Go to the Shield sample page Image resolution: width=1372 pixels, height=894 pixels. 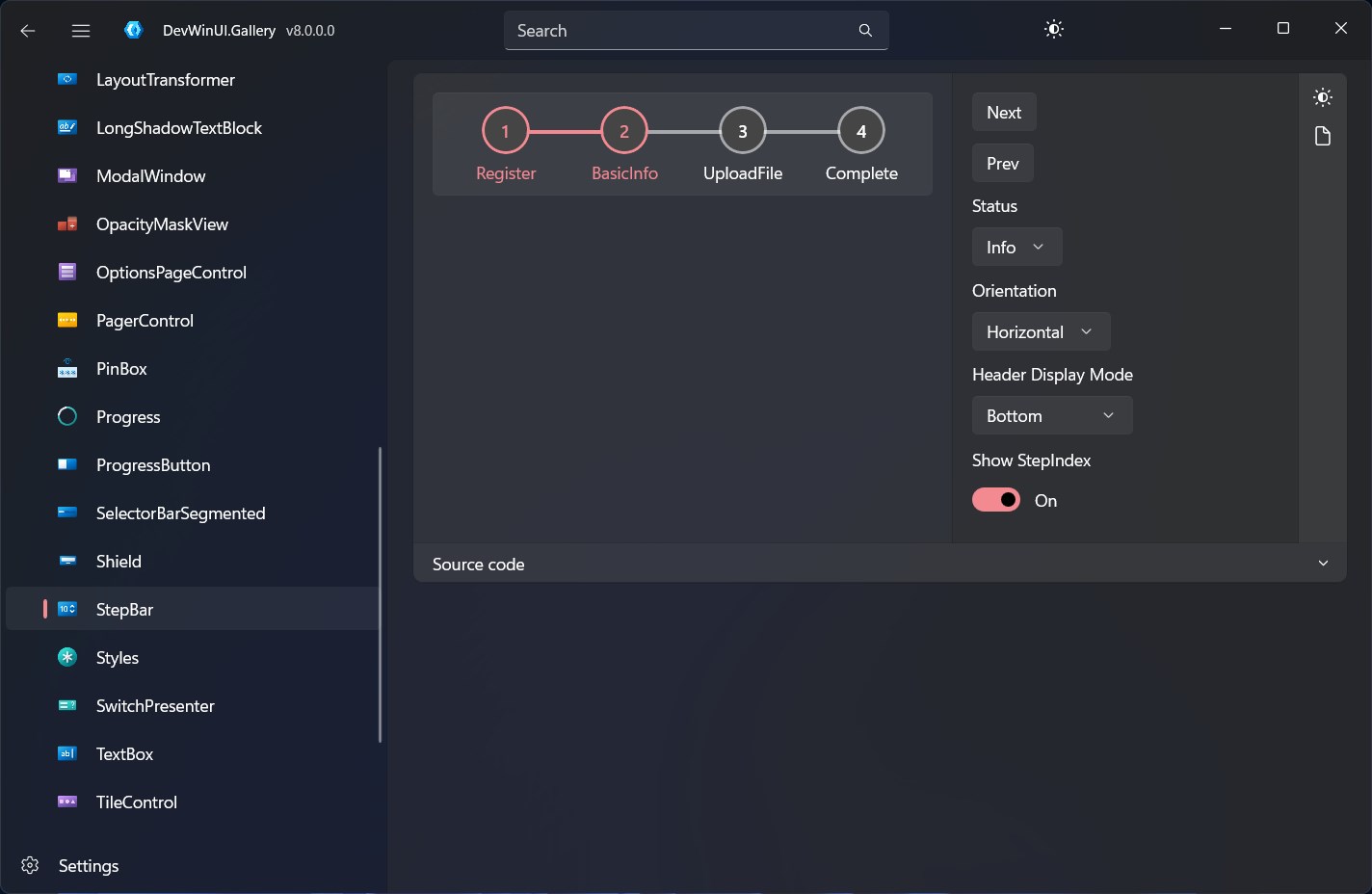[193, 562]
